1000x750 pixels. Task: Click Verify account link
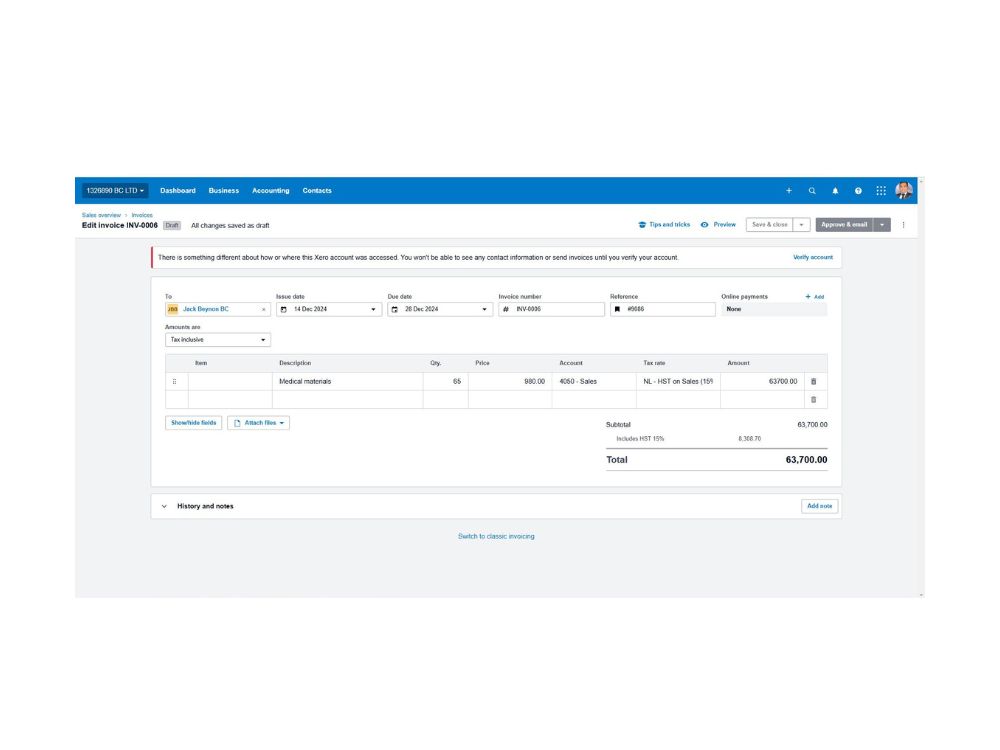pos(812,258)
